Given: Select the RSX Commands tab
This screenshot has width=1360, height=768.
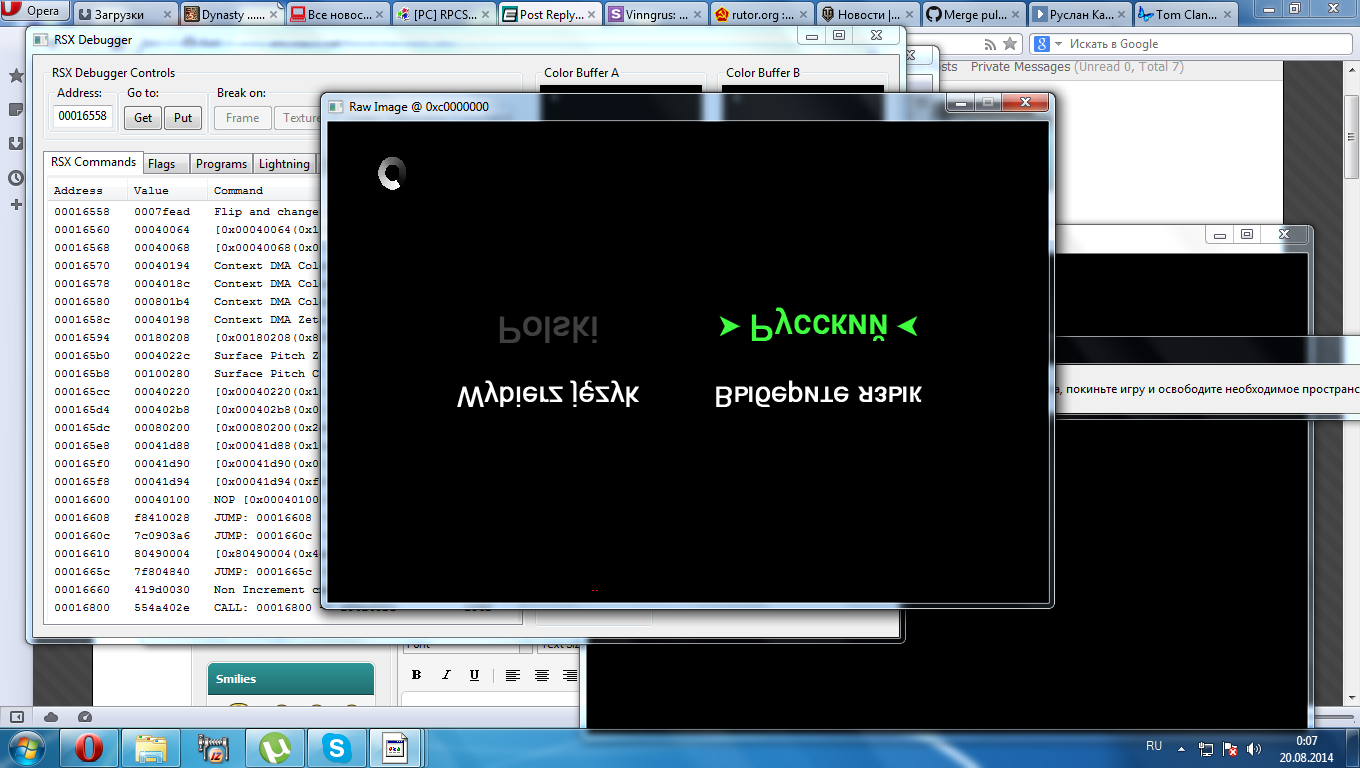Looking at the screenshot, I should click(93, 162).
